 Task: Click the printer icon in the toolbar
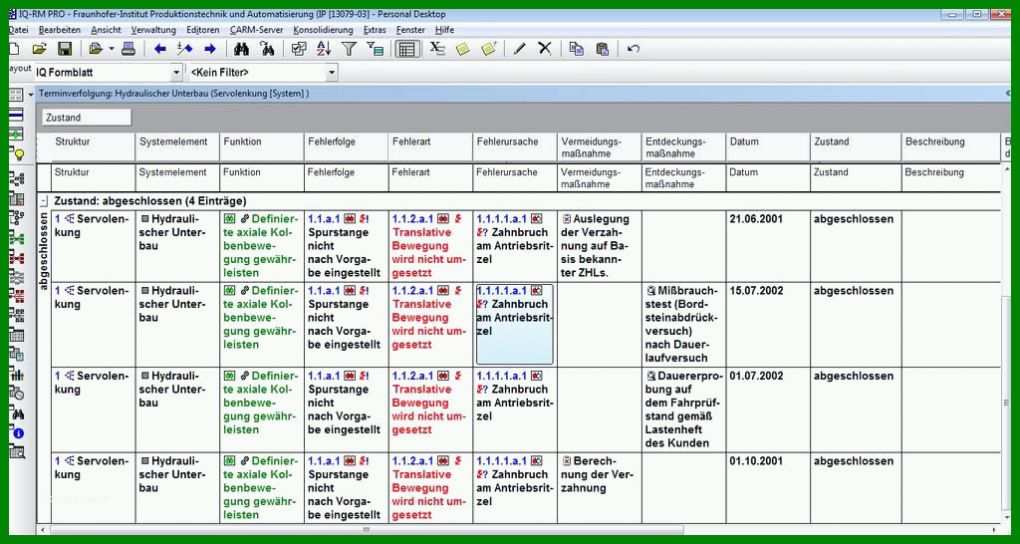pos(129,49)
